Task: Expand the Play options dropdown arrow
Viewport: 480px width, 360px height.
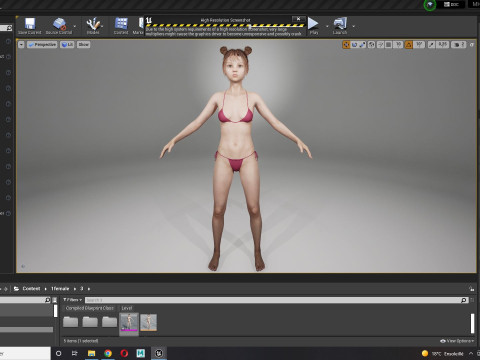Action: tap(327, 26)
